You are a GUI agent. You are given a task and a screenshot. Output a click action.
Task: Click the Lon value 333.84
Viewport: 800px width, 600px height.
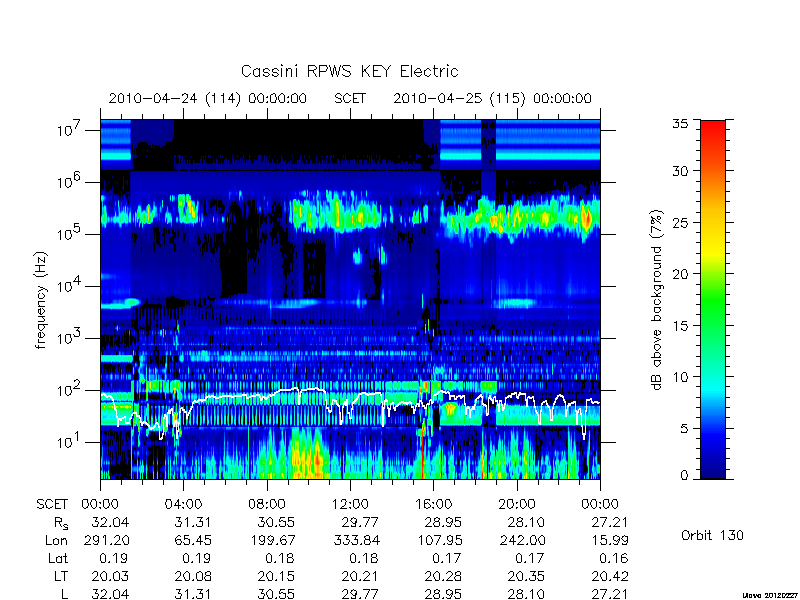pyautogui.click(x=357, y=540)
